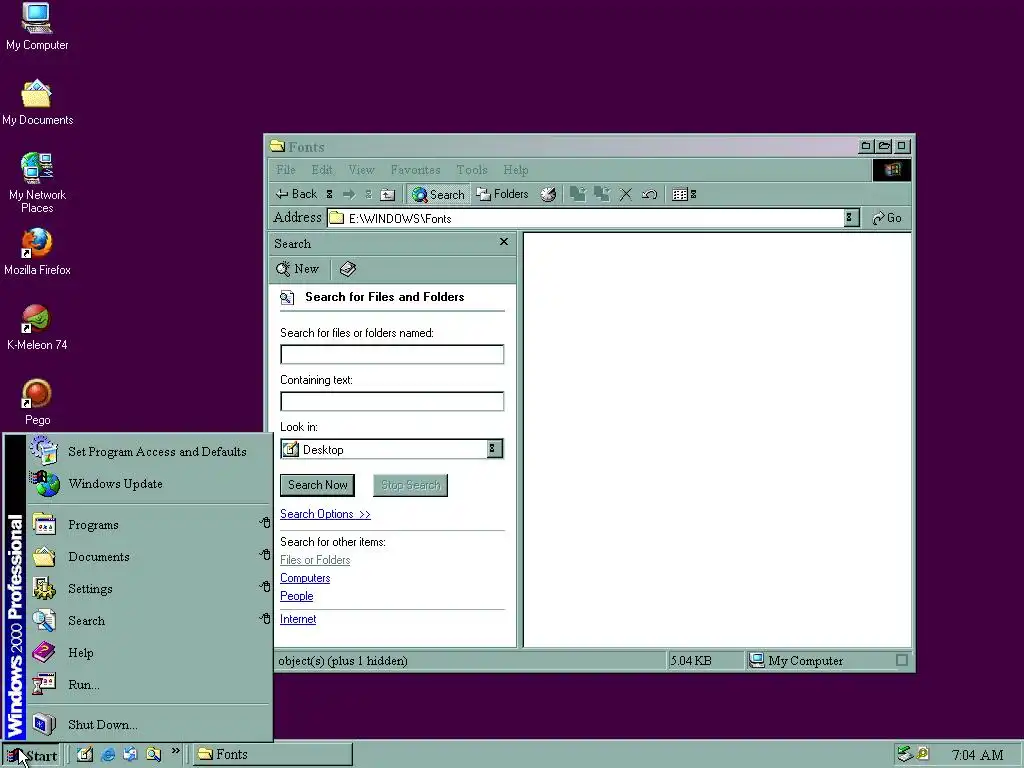
Task: Open the Help menu in Fonts window
Action: [x=515, y=170]
